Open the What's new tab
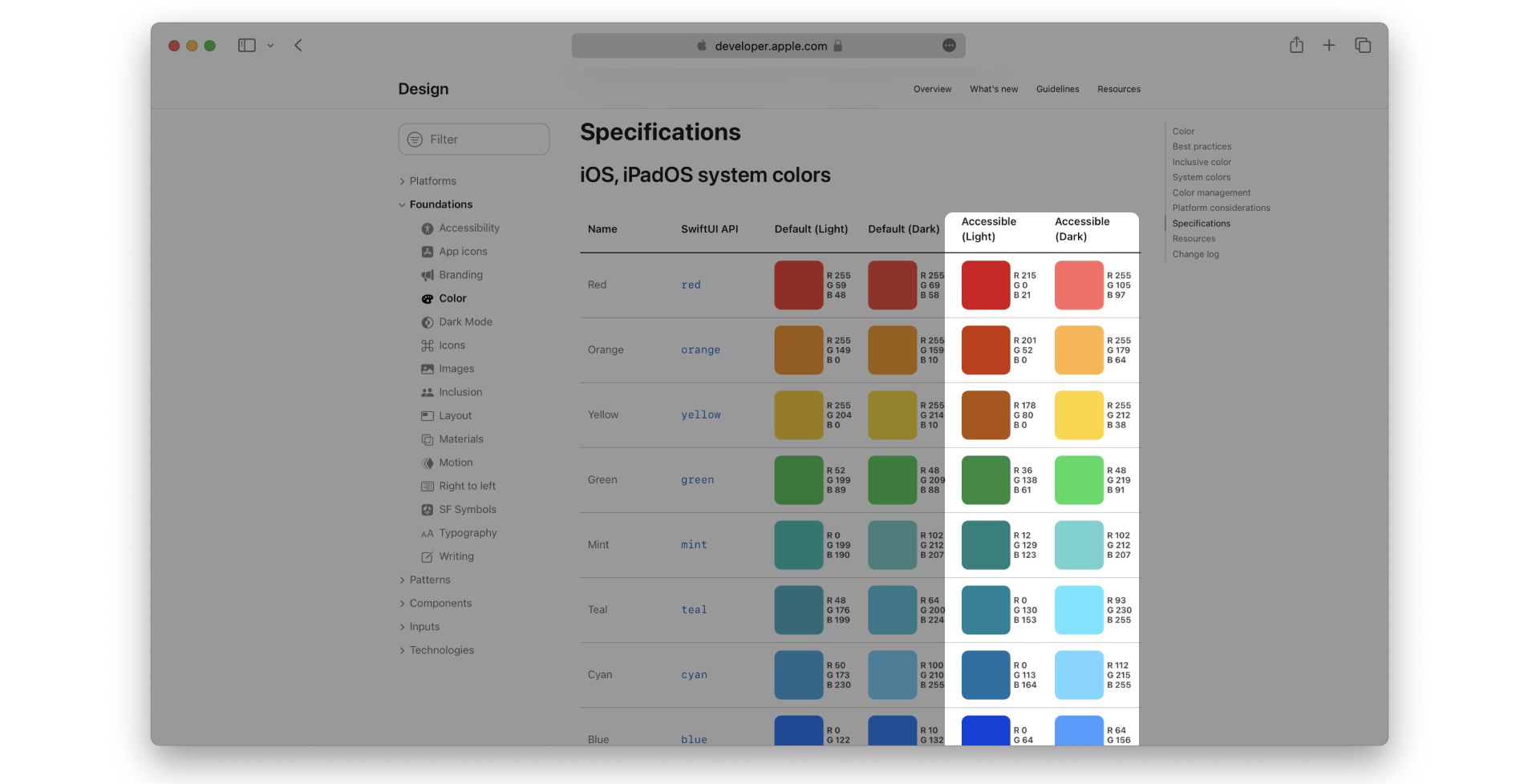The image size is (1540, 784). (994, 89)
